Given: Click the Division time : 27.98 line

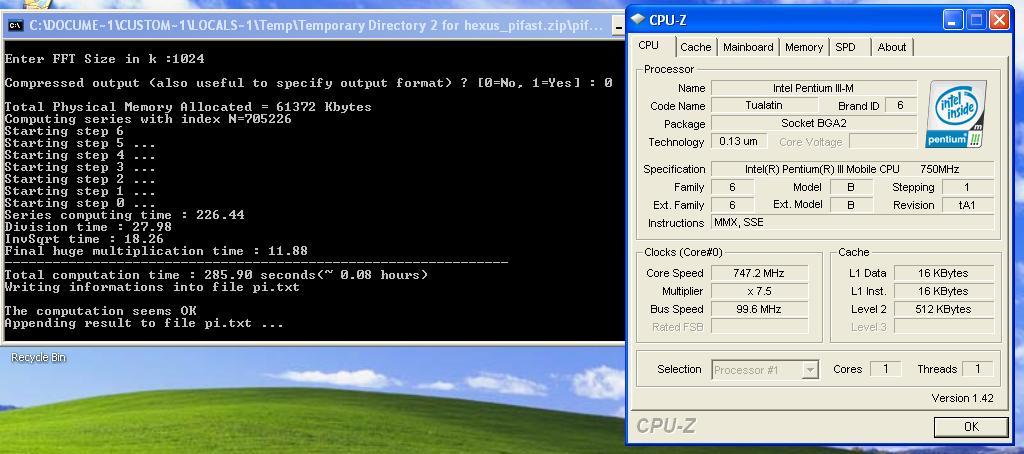Looking at the screenshot, I should click(x=88, y=227).
